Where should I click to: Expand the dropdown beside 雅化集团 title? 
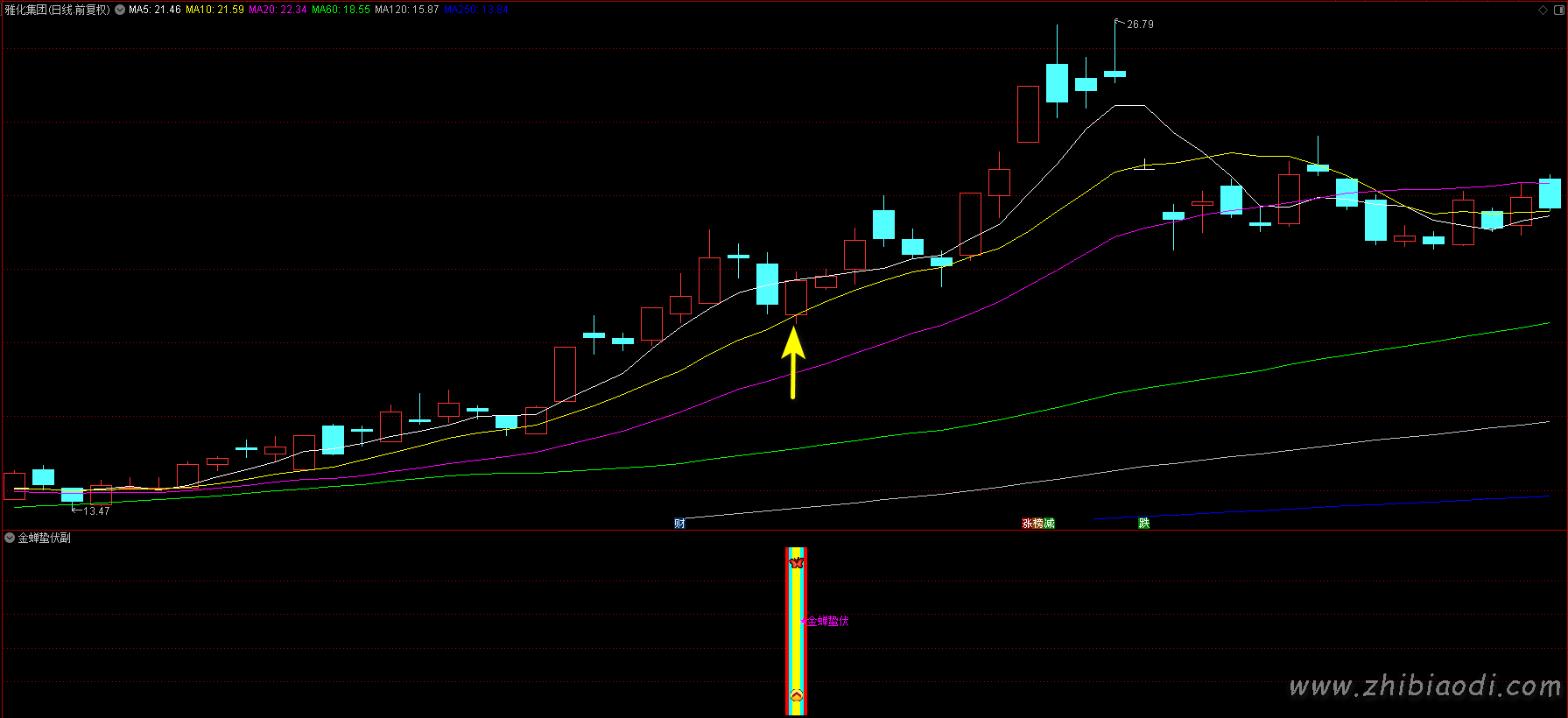[x=120, y=11]
